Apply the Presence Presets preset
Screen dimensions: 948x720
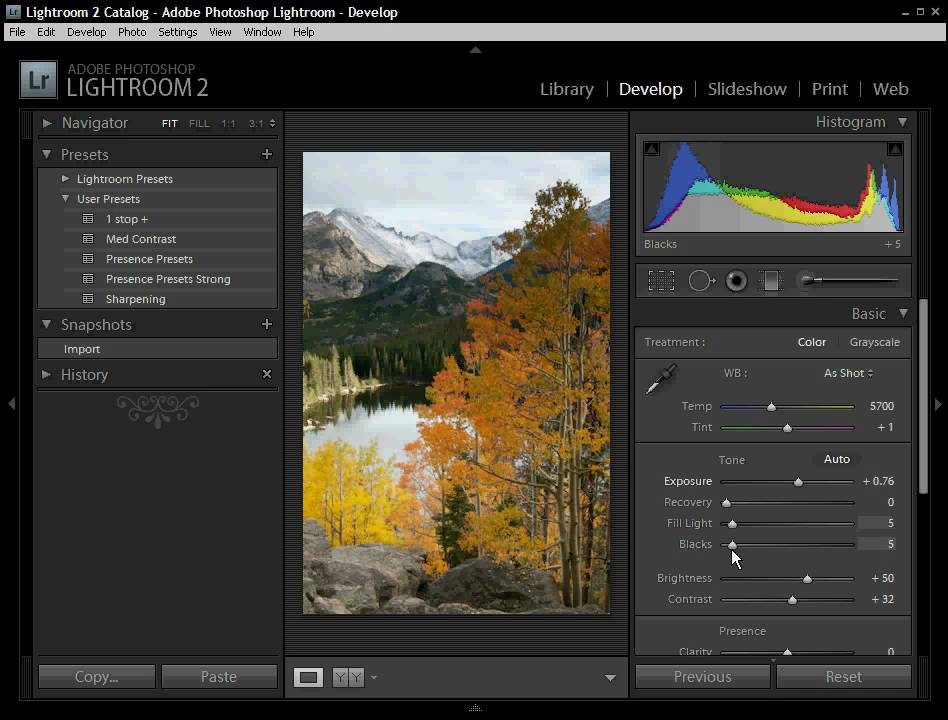149,259
